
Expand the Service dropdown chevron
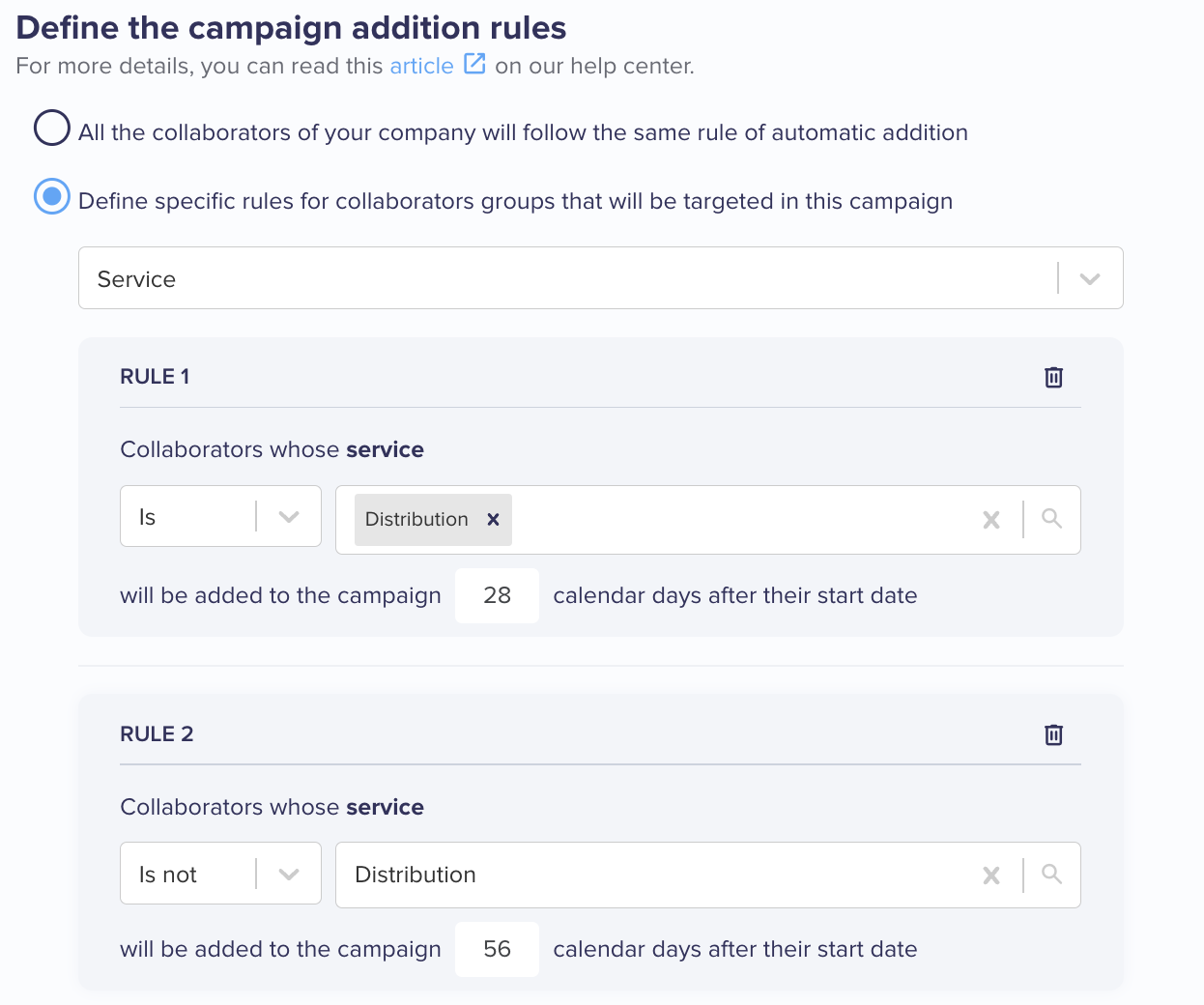(x=1090, y=278)
